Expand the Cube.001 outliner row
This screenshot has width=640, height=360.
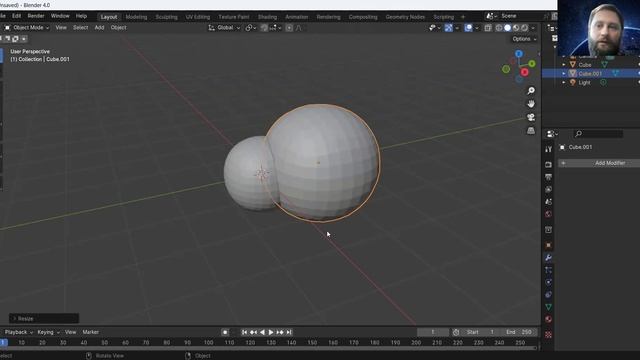(564, 73)
